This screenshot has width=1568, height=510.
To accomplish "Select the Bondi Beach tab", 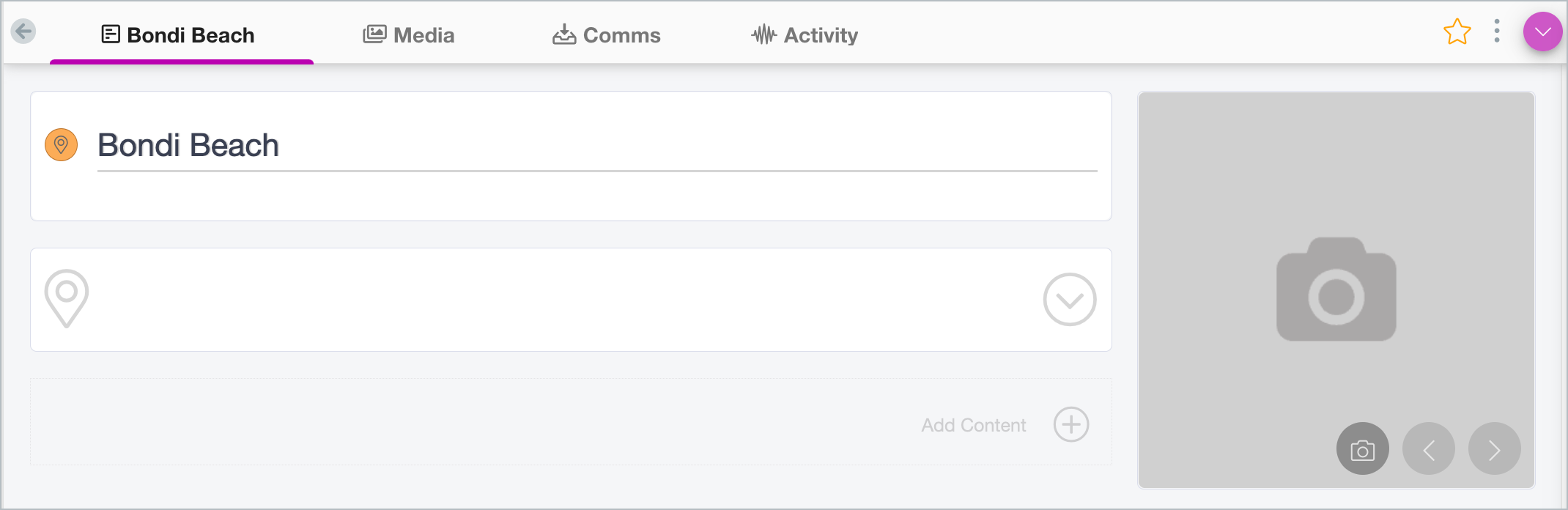I will (178, 35).
